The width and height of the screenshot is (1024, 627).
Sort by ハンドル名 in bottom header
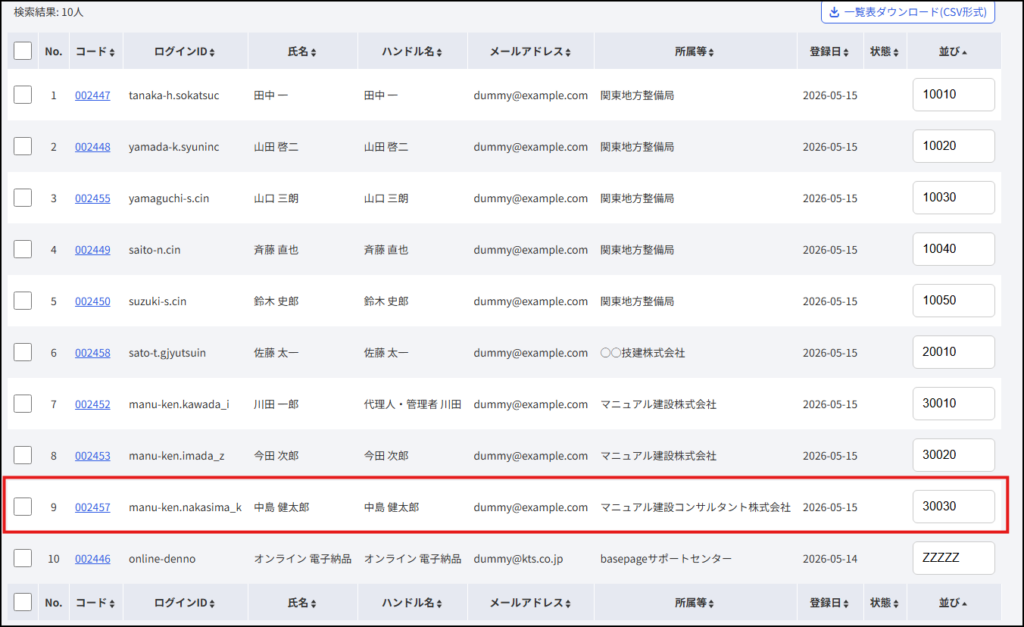click(x=411, y=603)
